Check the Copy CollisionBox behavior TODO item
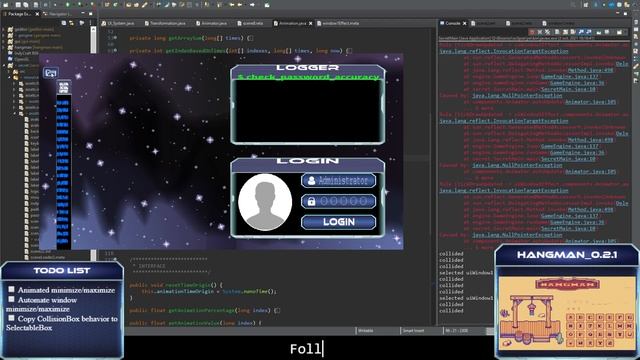This screenshot has height=360, width=640. click(11, 318)
